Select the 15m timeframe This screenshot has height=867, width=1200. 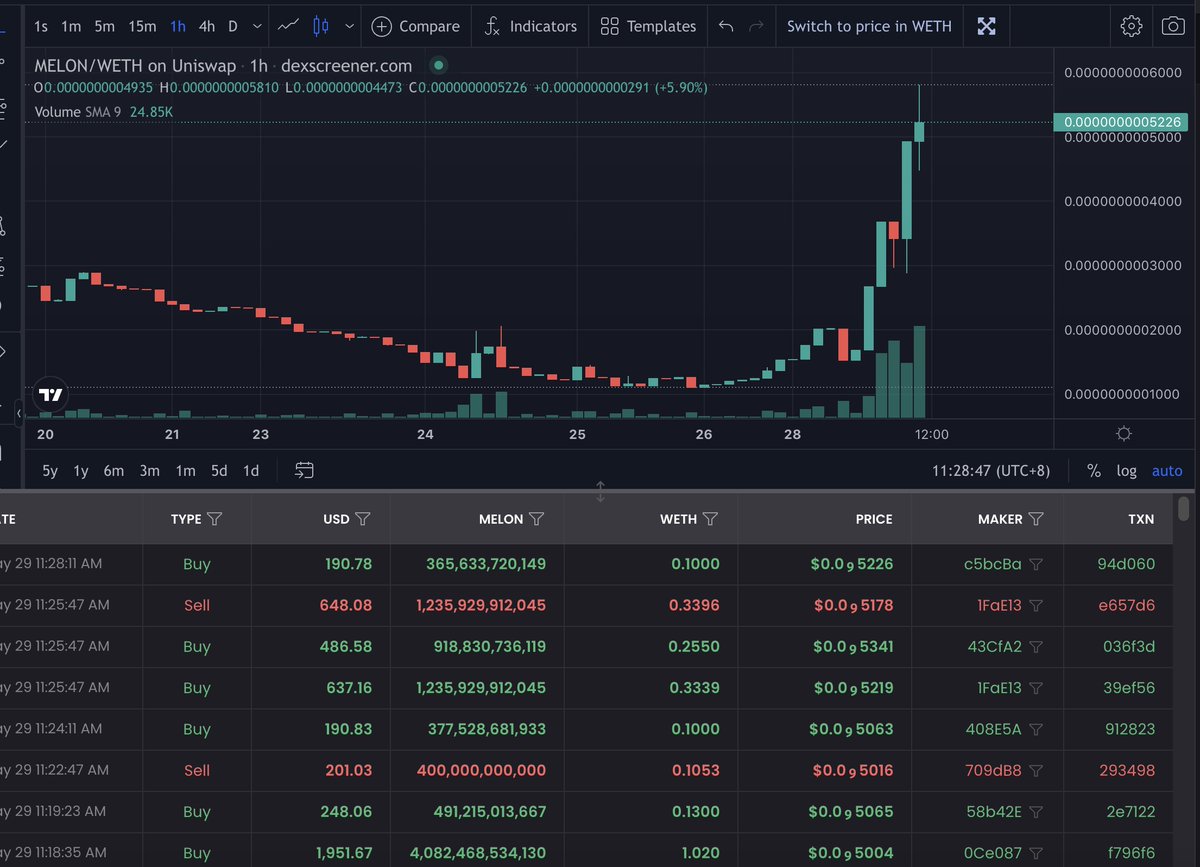pyautogui.click(x=142, y=26)
